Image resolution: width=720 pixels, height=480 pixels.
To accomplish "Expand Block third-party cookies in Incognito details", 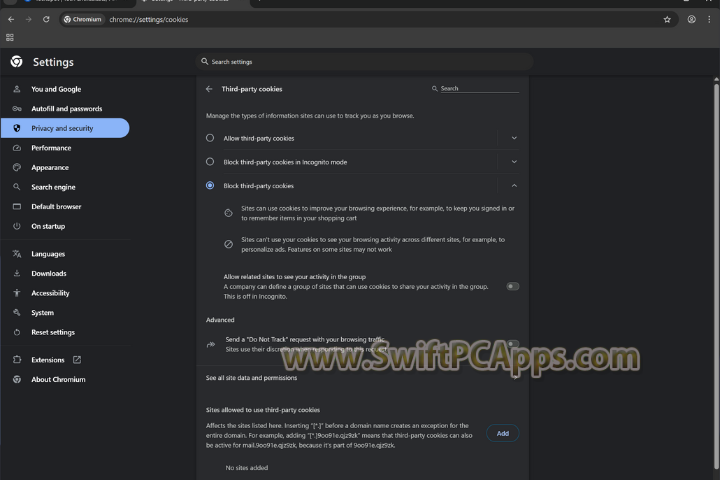I will tap(514, 162).
